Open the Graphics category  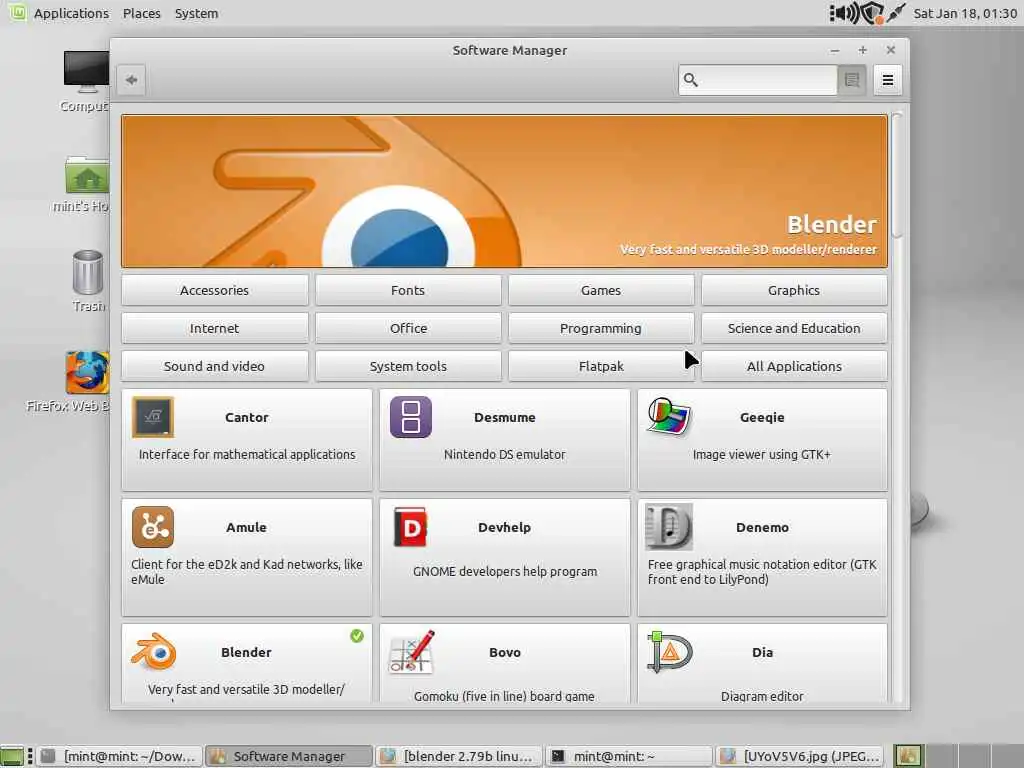pyautogui.click(x=794, y=290)
